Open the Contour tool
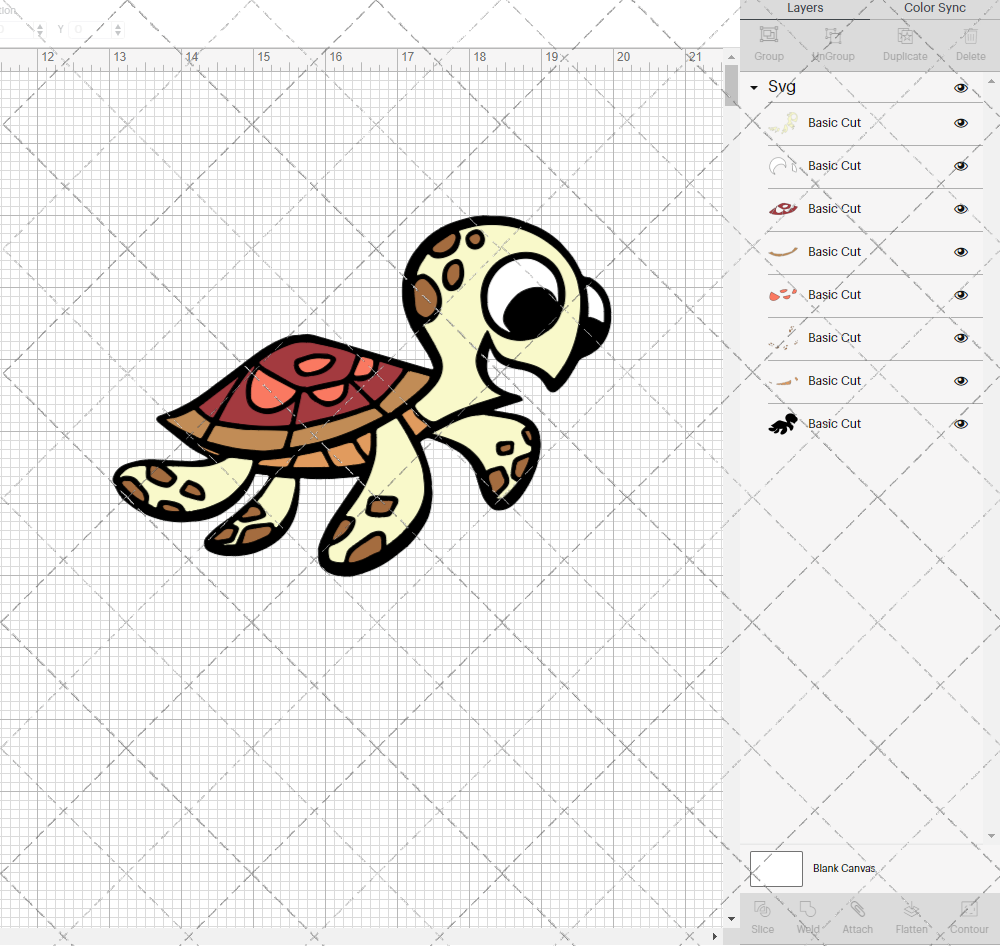This screenshot has width=1000, height=946. click(969, 917)
